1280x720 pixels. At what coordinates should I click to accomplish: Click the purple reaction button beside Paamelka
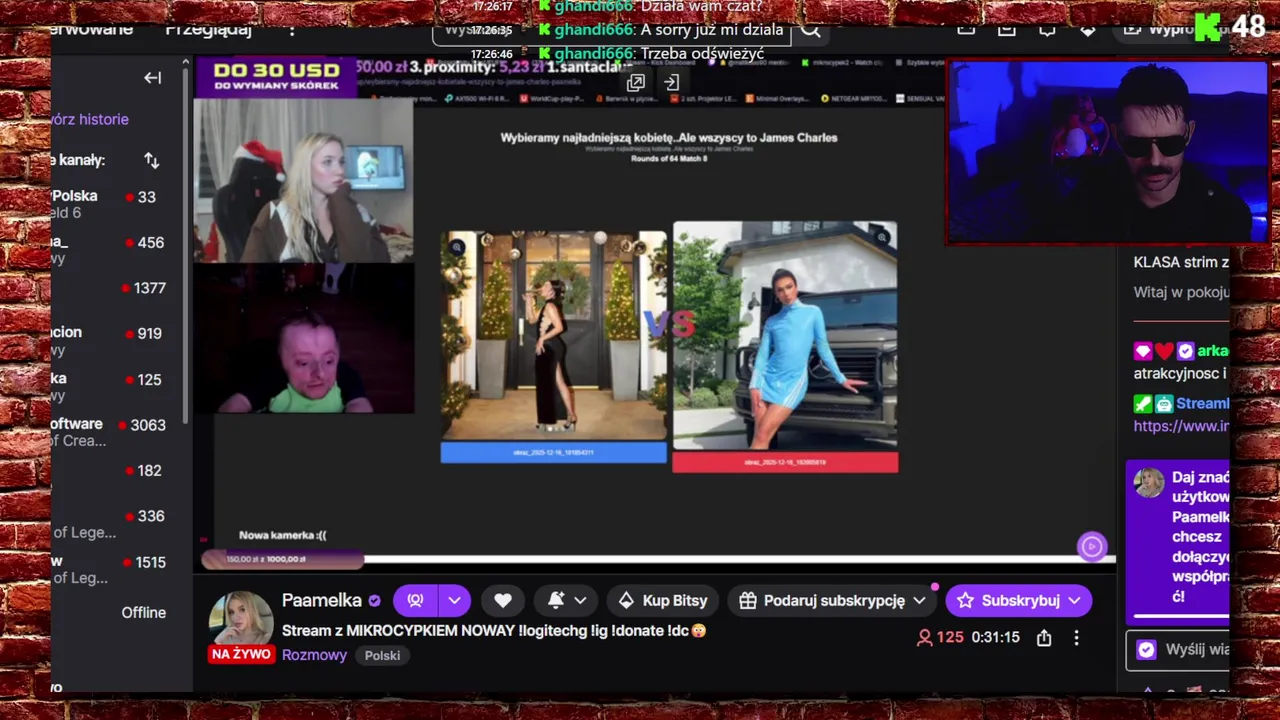click(x=415, y=600)
